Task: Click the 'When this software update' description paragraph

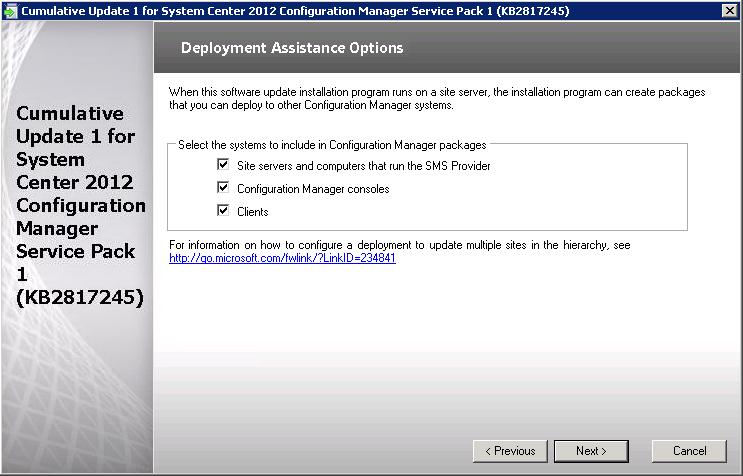Action: tap(437, 98)
